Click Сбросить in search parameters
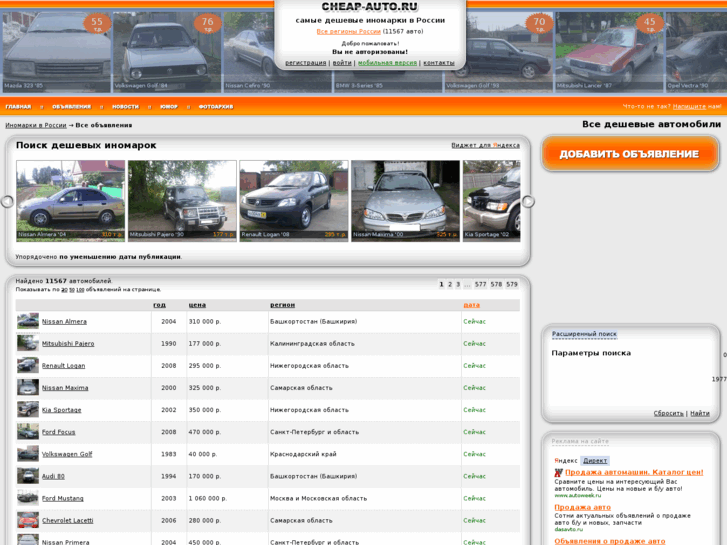Viewport: 727px width, 545px height. [x=669, y=413]
